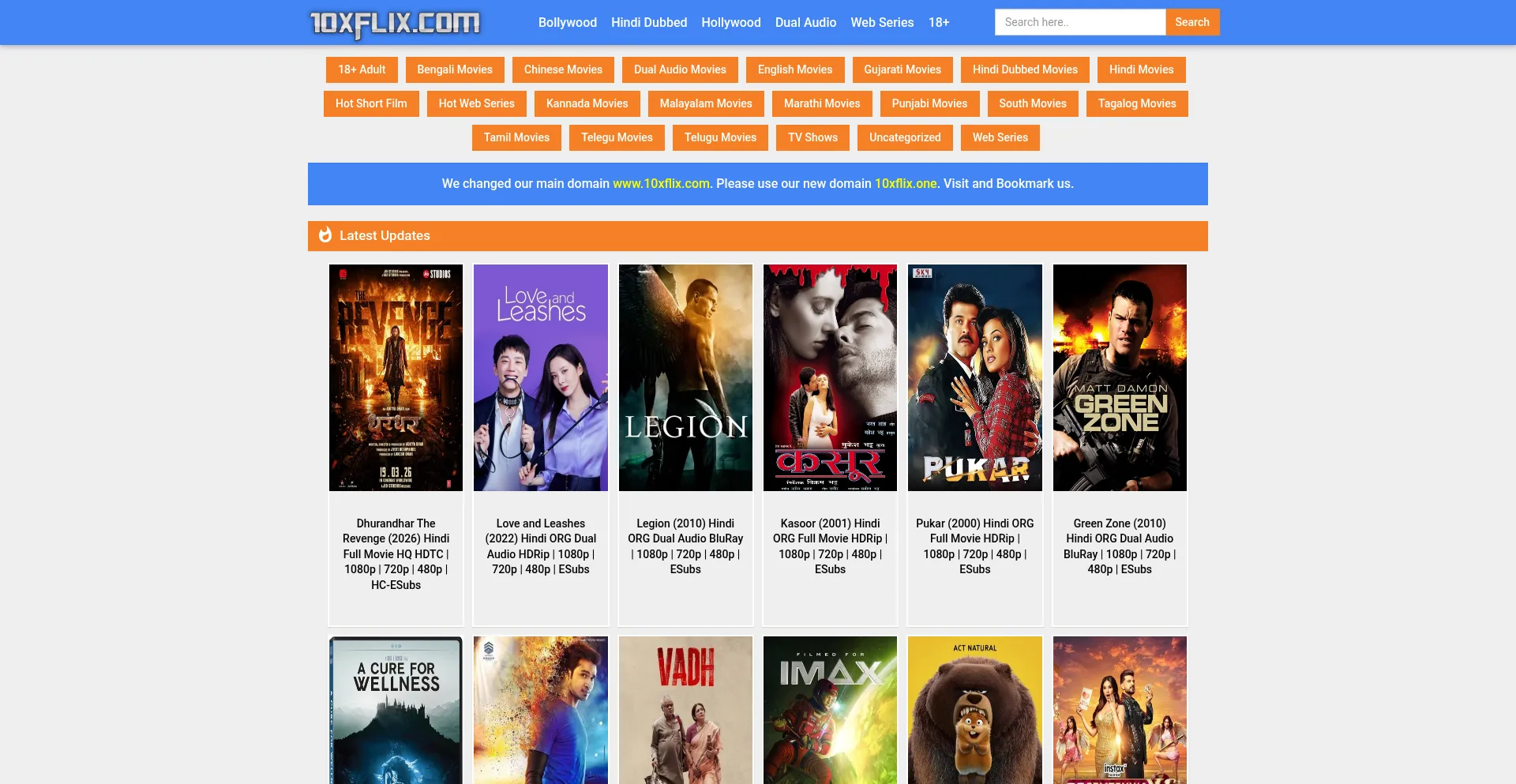Open the Bollywood menu item
This screenshot has width=1516, height=784.
point(568,23)
